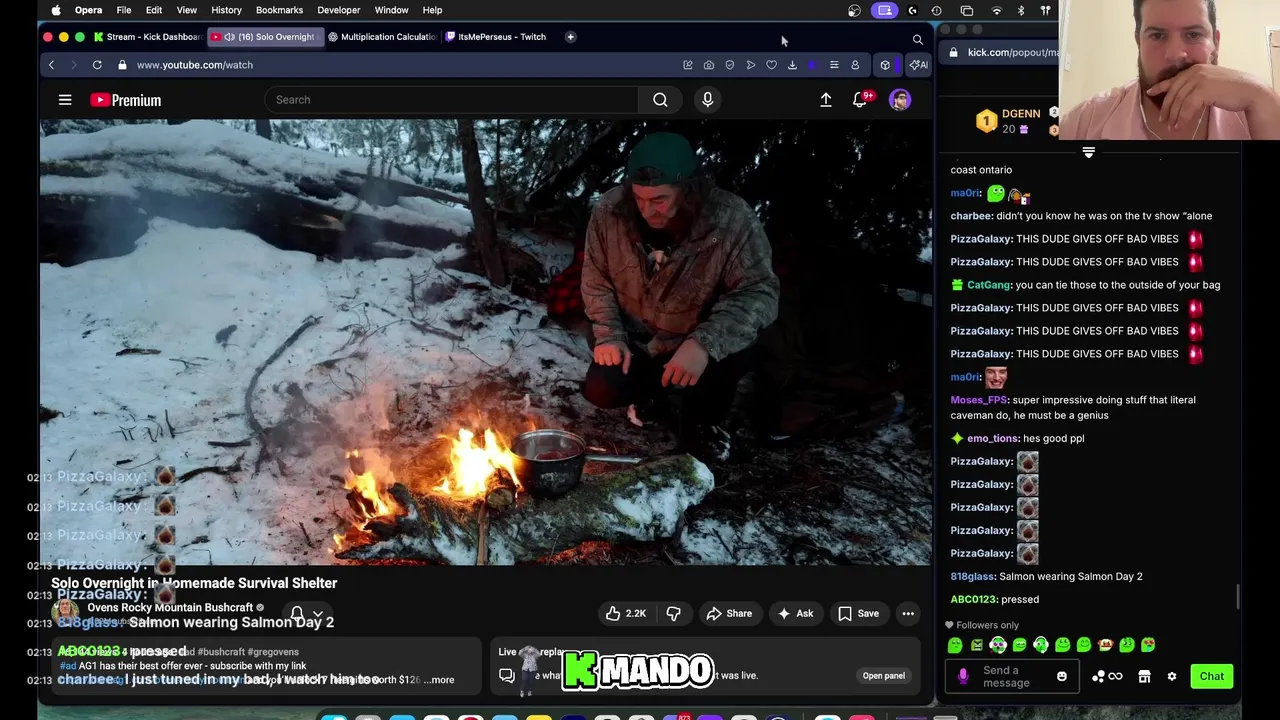The height and width of the screenshot is (720, 1280).
Task: Open Opera extensions cube icon
Action: [x=885, y=65]
